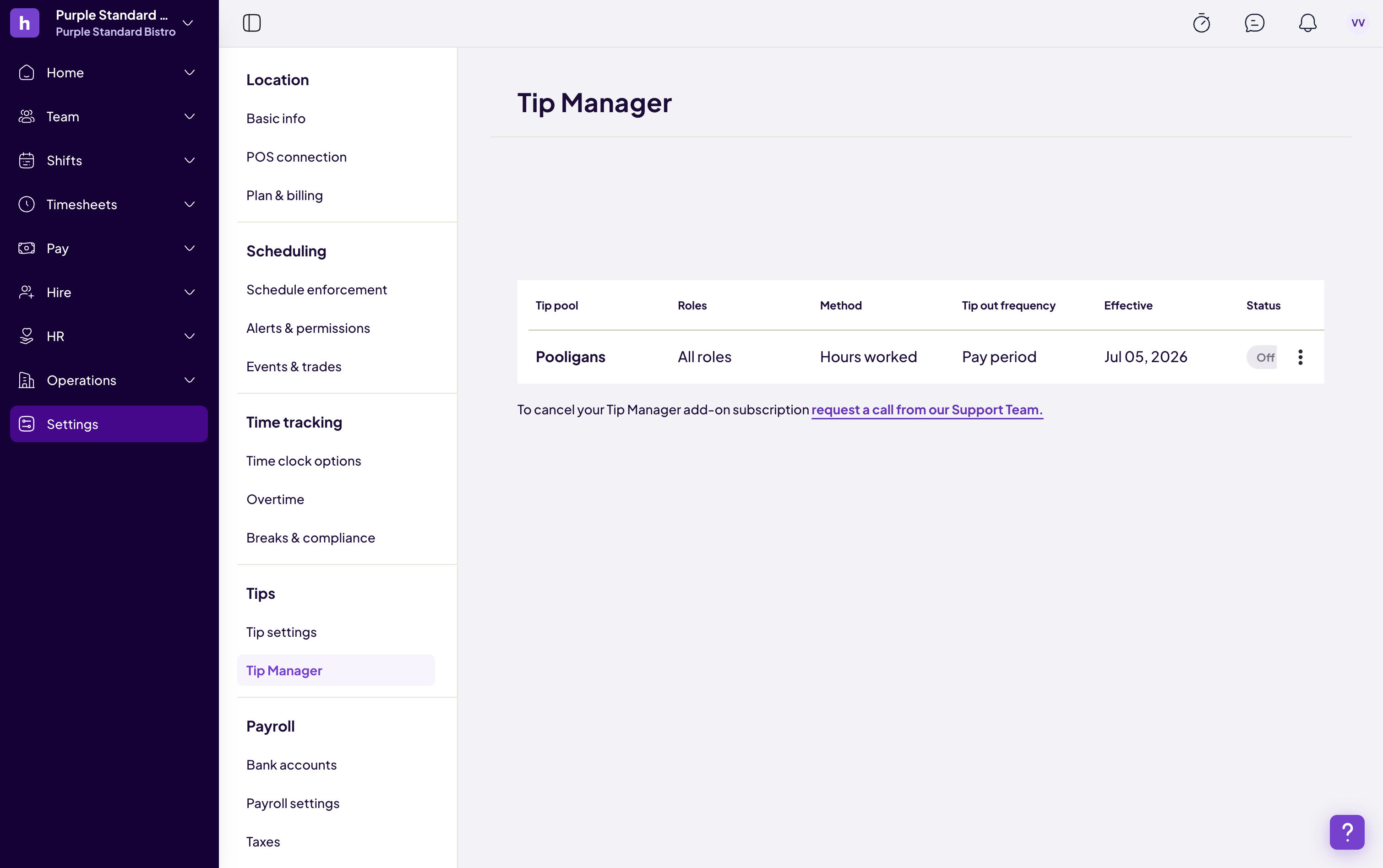Open the Pooligans tip pool

click(x=570, y=357)
